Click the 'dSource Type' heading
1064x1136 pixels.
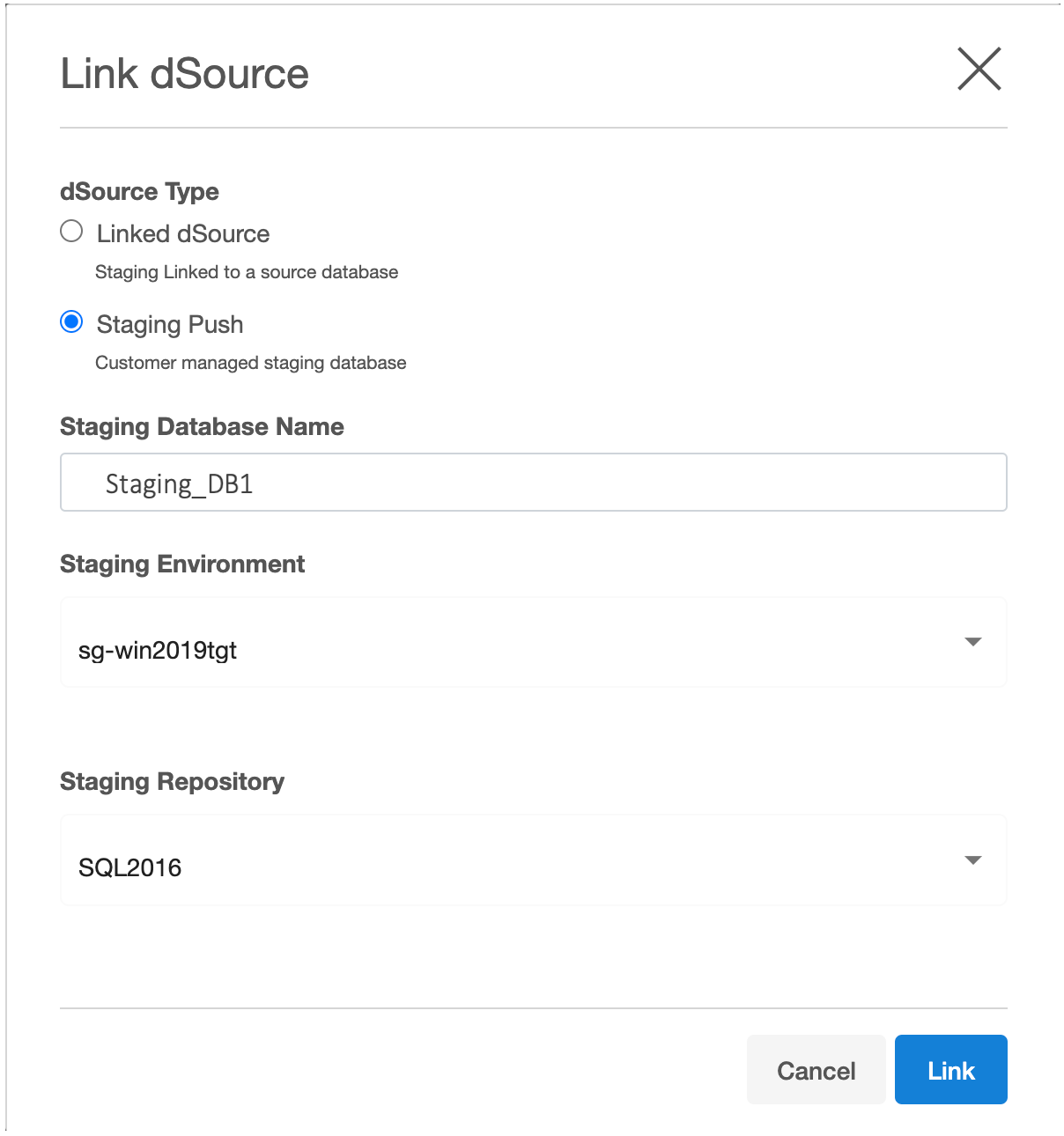[139, 192]
